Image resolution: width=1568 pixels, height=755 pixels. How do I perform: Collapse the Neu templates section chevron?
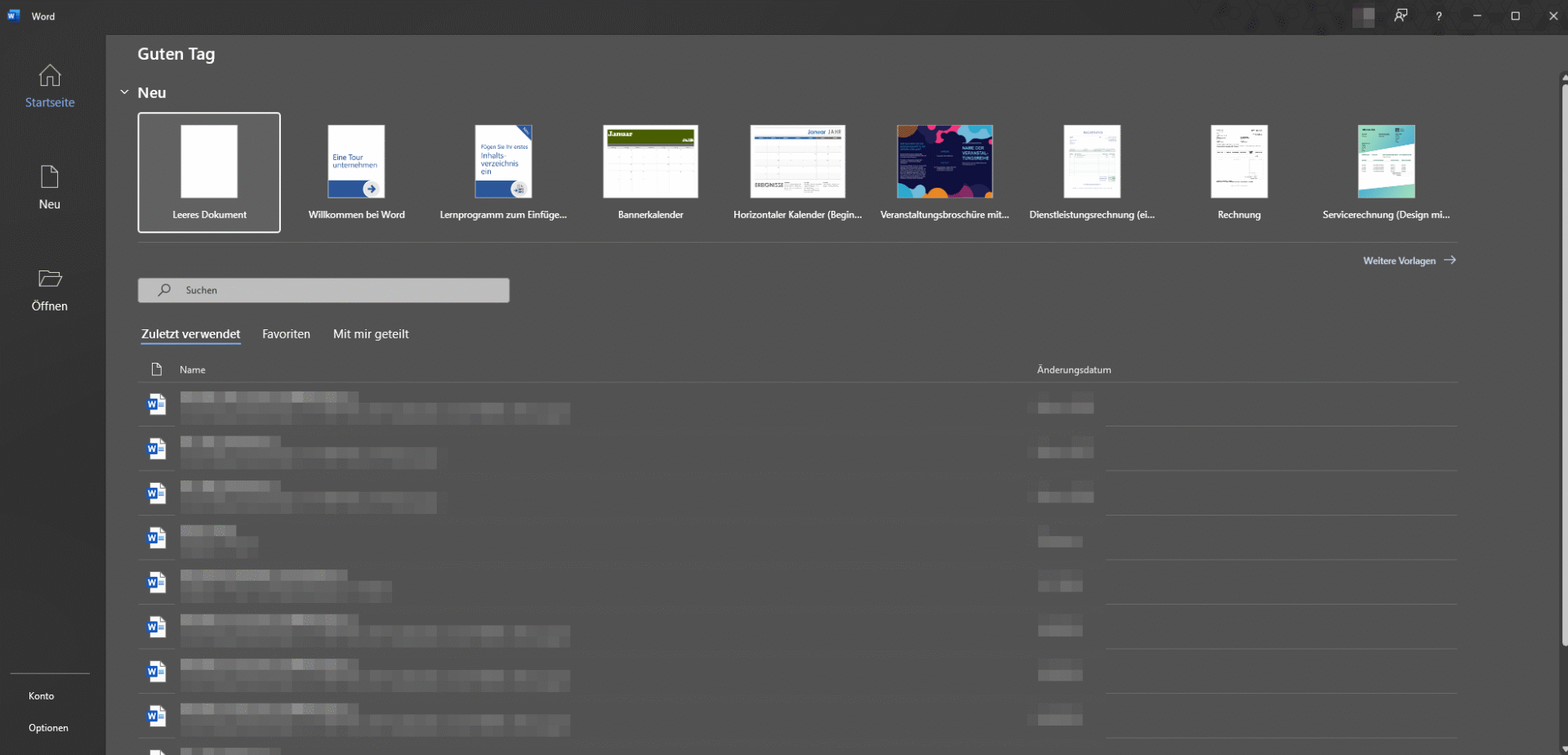click(x=124, y=92)
